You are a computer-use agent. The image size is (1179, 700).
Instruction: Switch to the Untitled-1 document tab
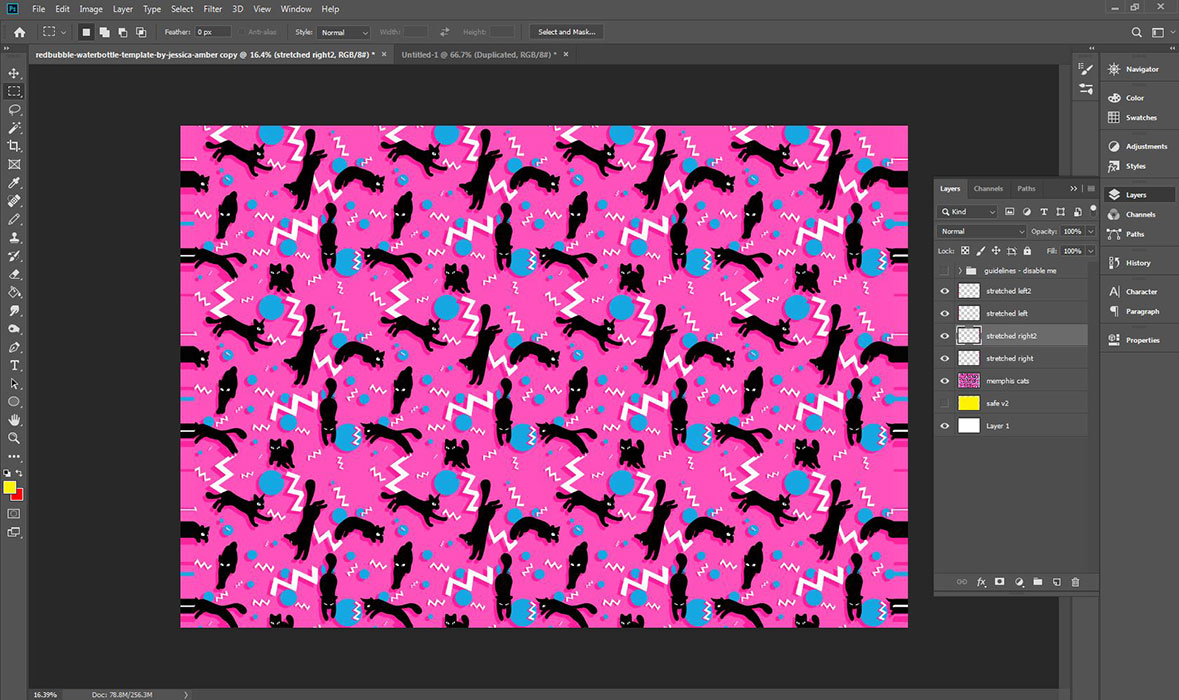click(x=479, y=55)
